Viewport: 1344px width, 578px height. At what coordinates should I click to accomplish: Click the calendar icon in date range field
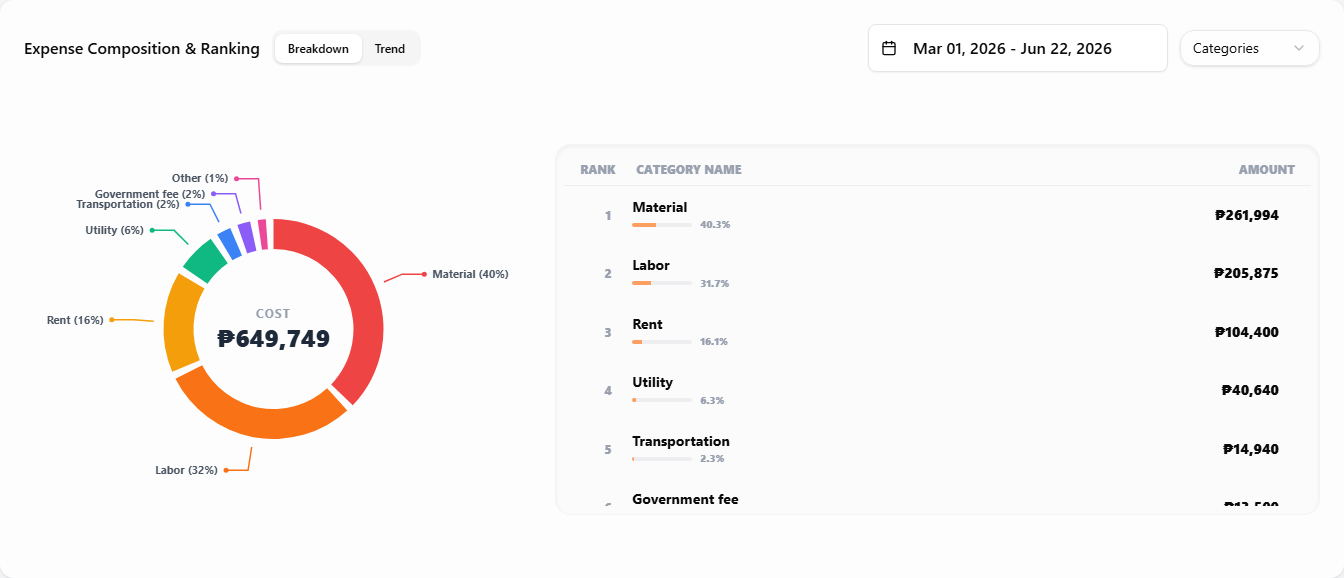click(888, 48)
